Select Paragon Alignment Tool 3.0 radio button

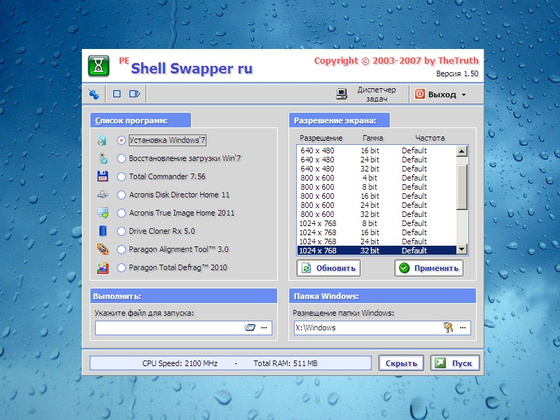121,249
